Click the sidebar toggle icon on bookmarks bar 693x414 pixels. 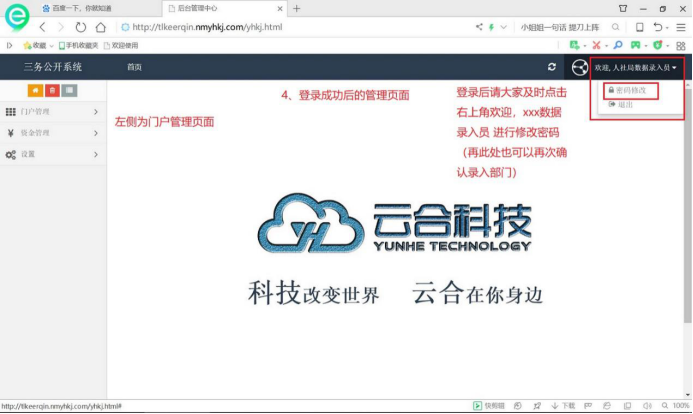pyautogui.click(x=9, y=45)
